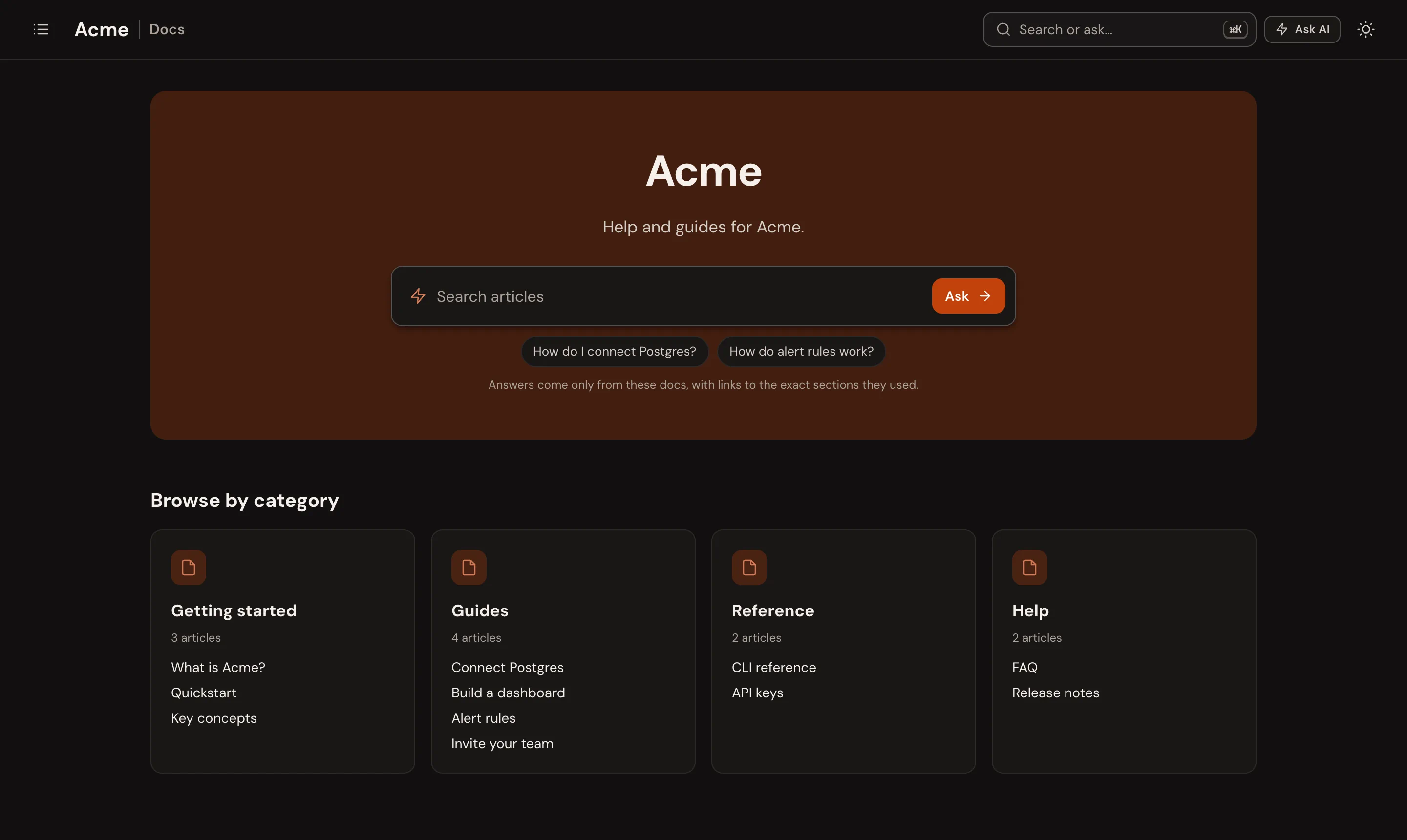Open the Invite your team guide
Image resolution: width=1407 pixels, height=840 pixels.
tap(502, 744)
